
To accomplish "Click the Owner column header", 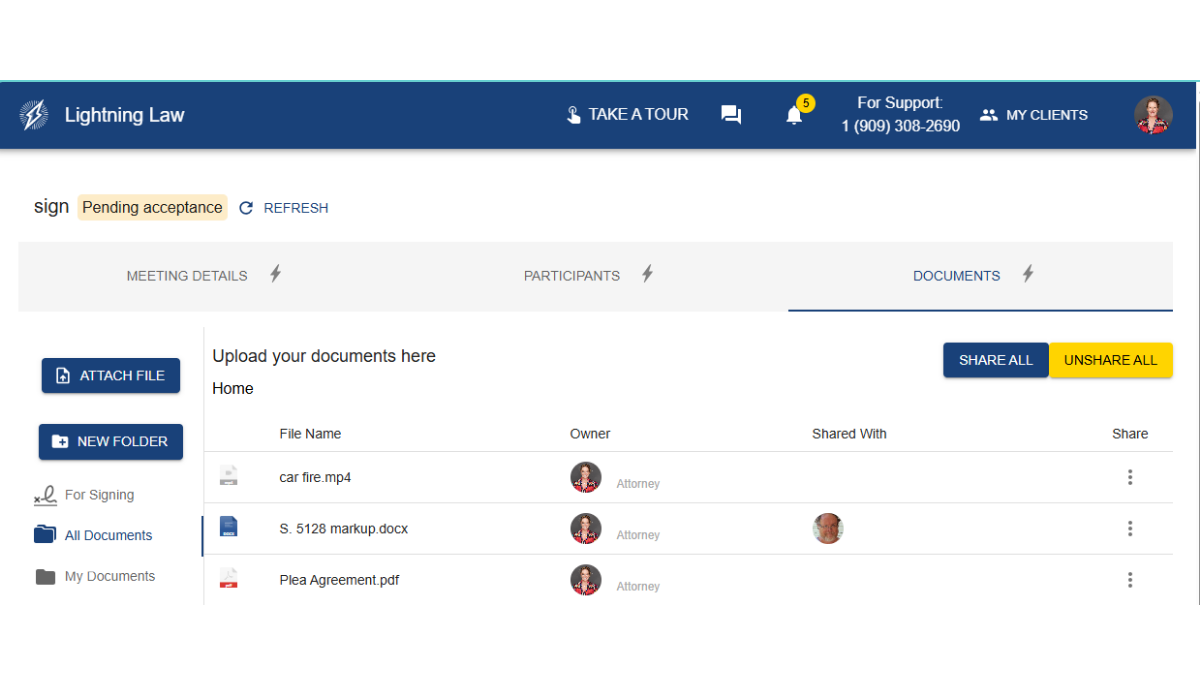I will (x=590, y=434).
